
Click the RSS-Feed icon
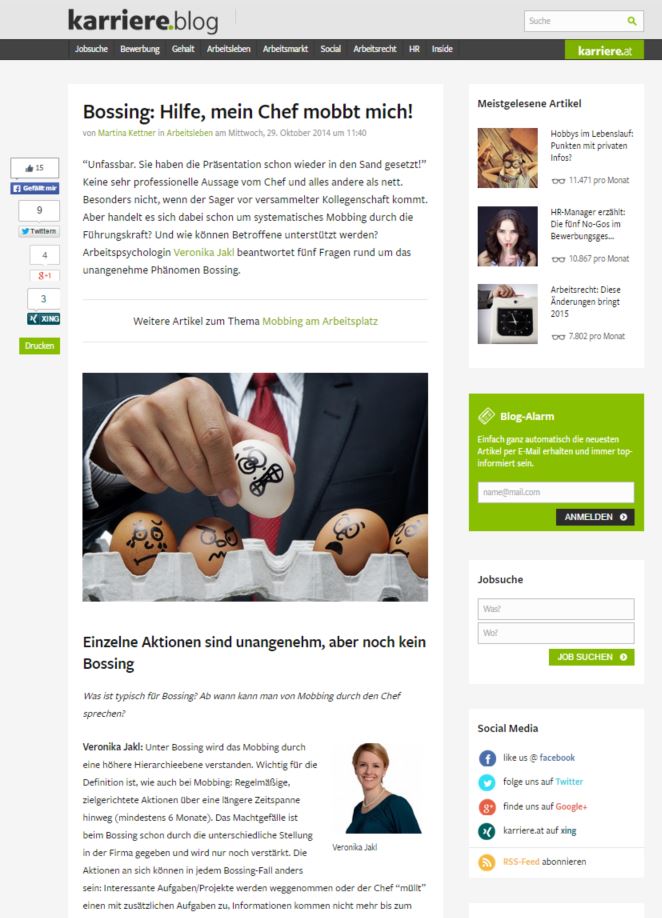(x=487, y=862)
